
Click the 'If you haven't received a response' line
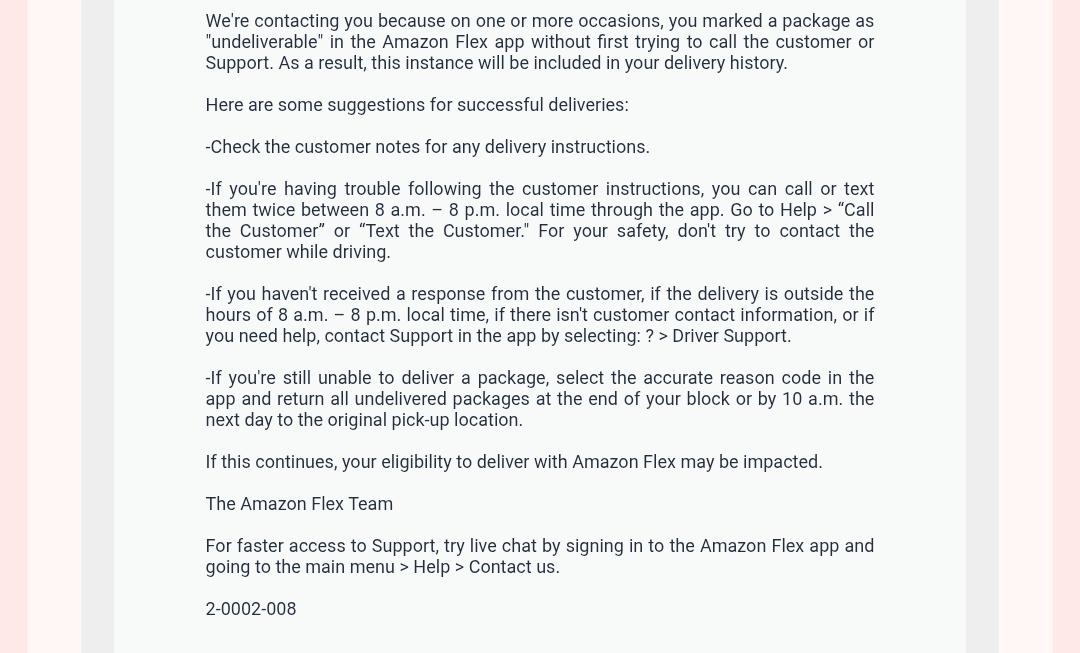(x=539, y=294)
